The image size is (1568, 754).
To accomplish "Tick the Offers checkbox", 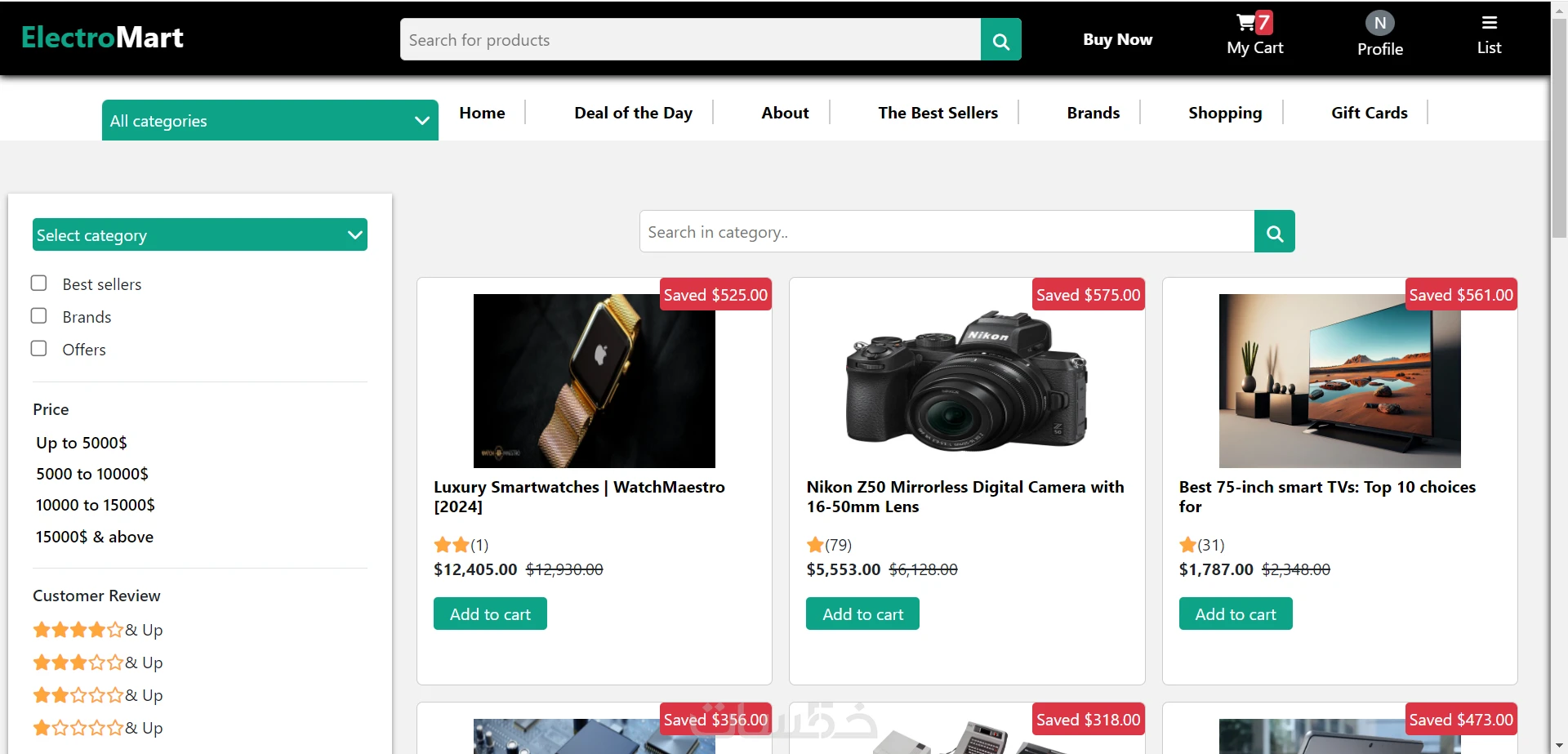I will (x=38, y=349).
